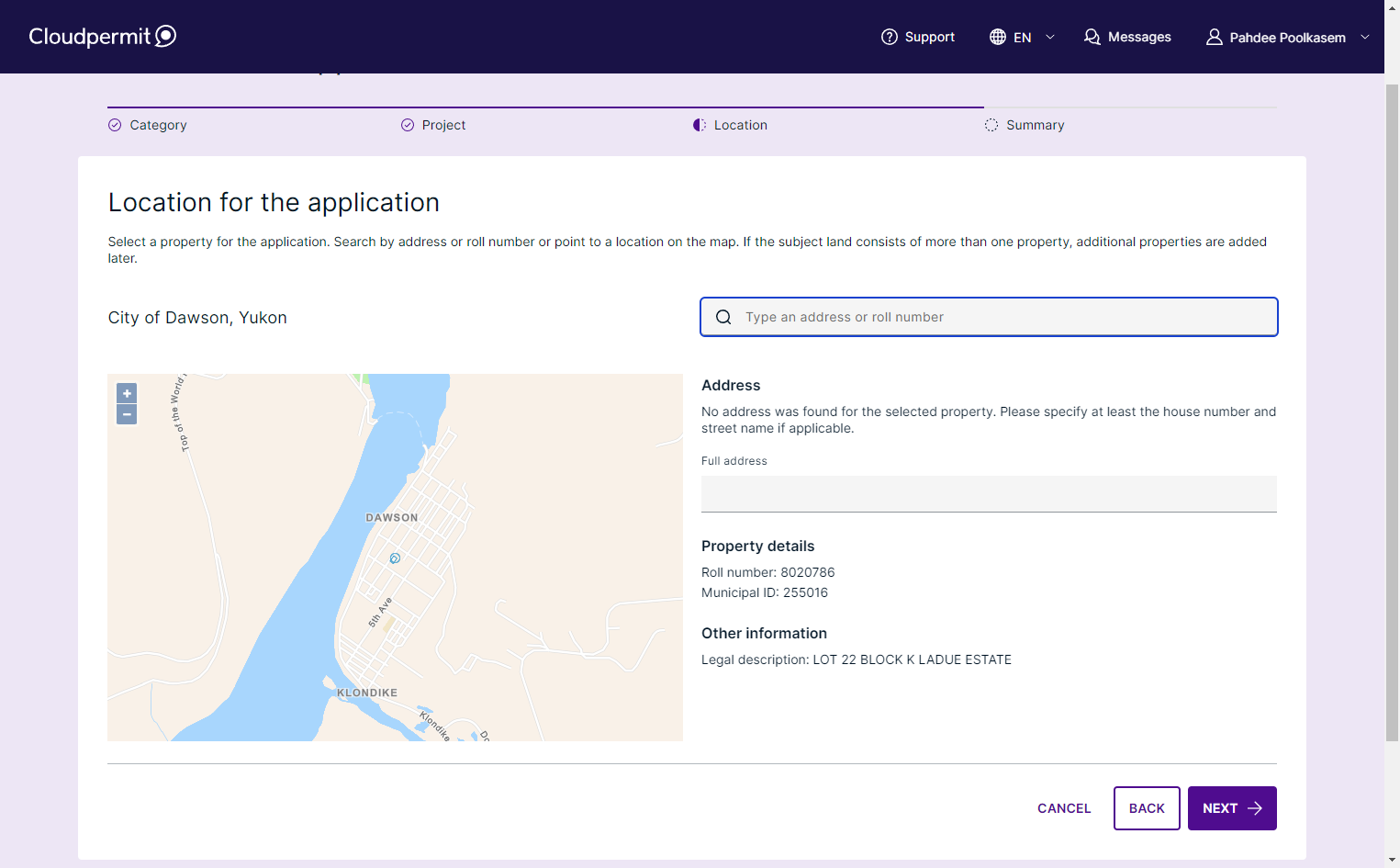Zoom in on the map
The height and width of the screenshot is (868, 1400).
coord(127,393)
